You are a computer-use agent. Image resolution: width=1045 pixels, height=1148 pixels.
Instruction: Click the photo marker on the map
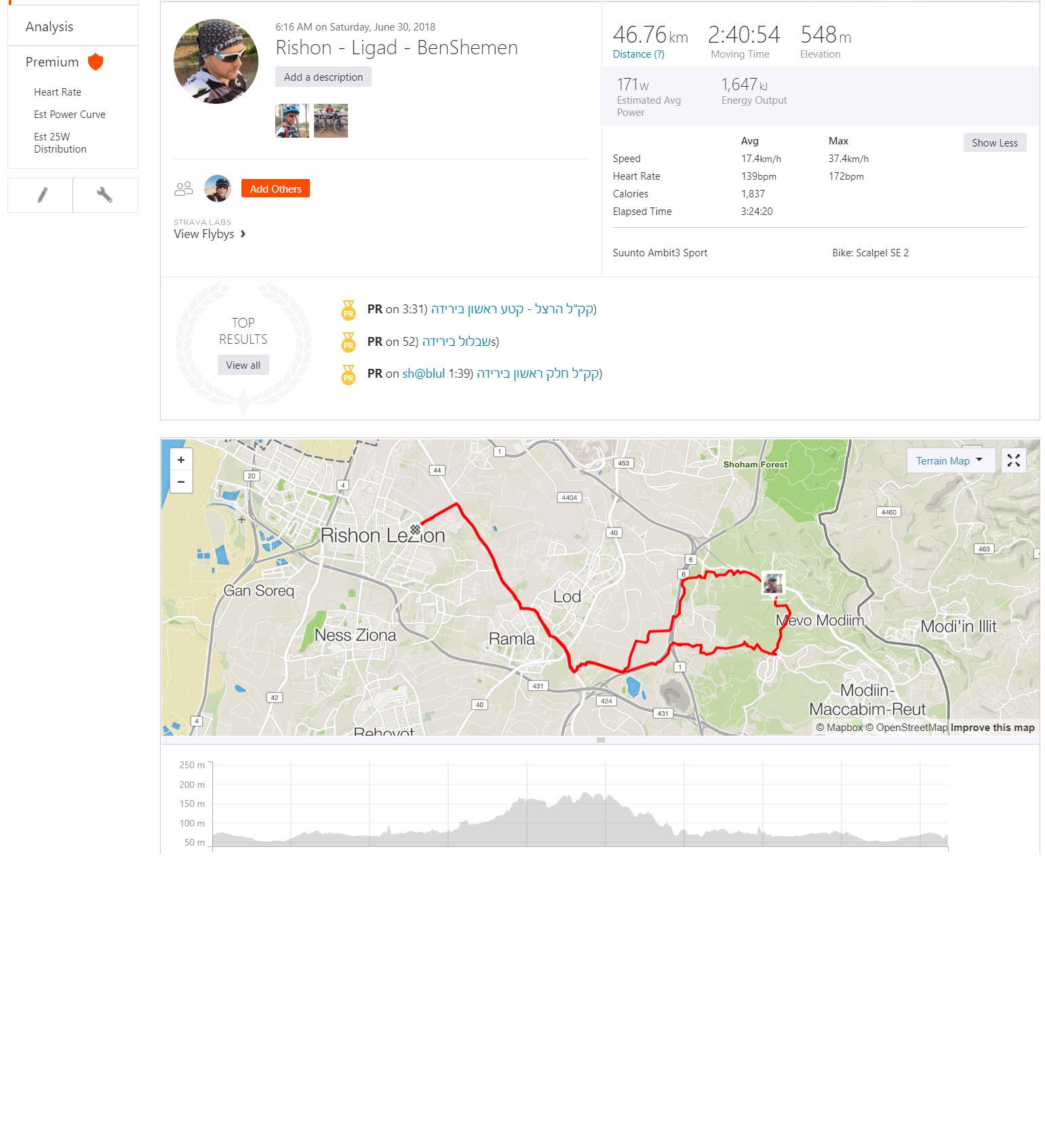(772, 582)
